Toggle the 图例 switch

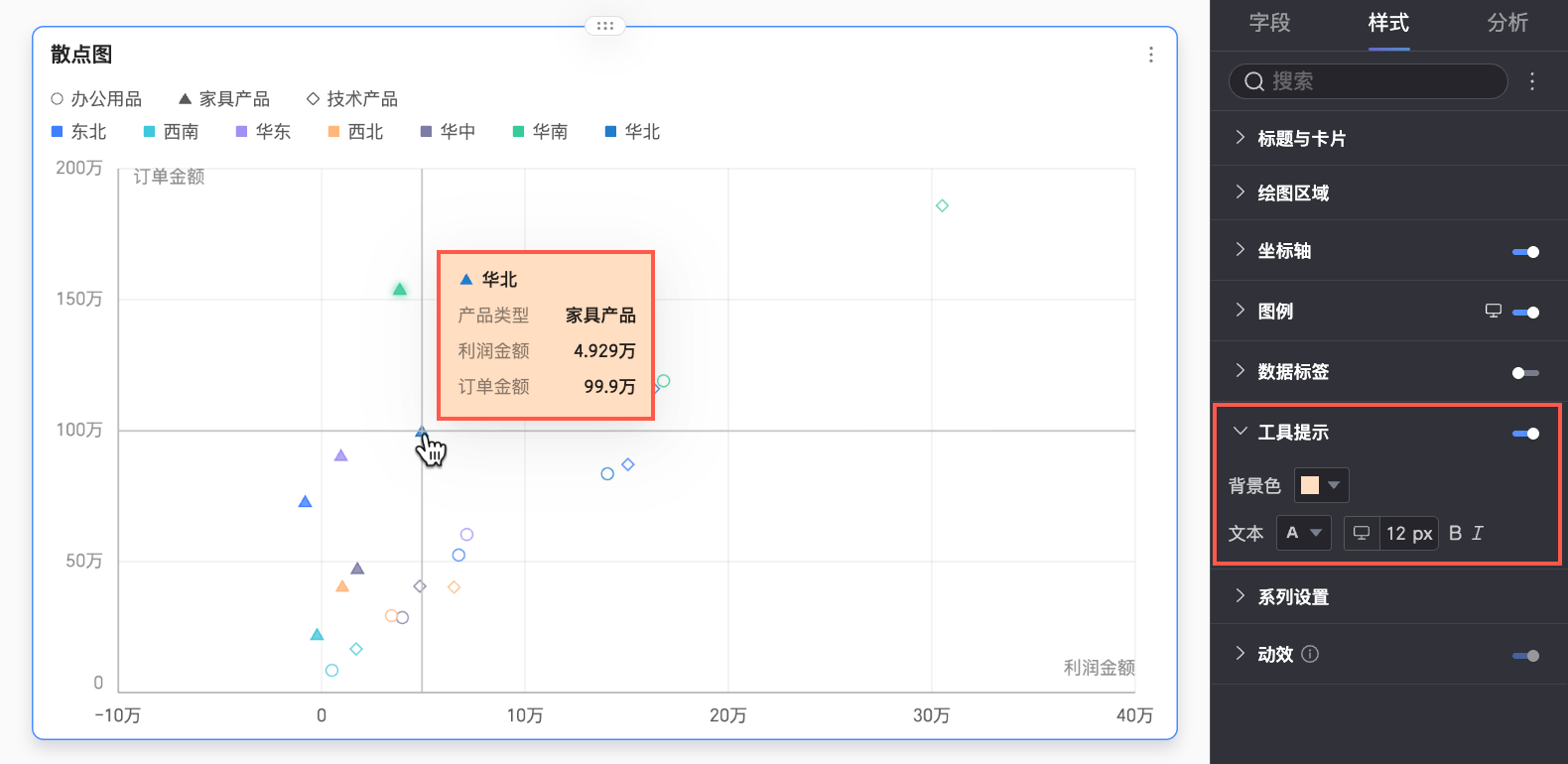point(1525,313)
